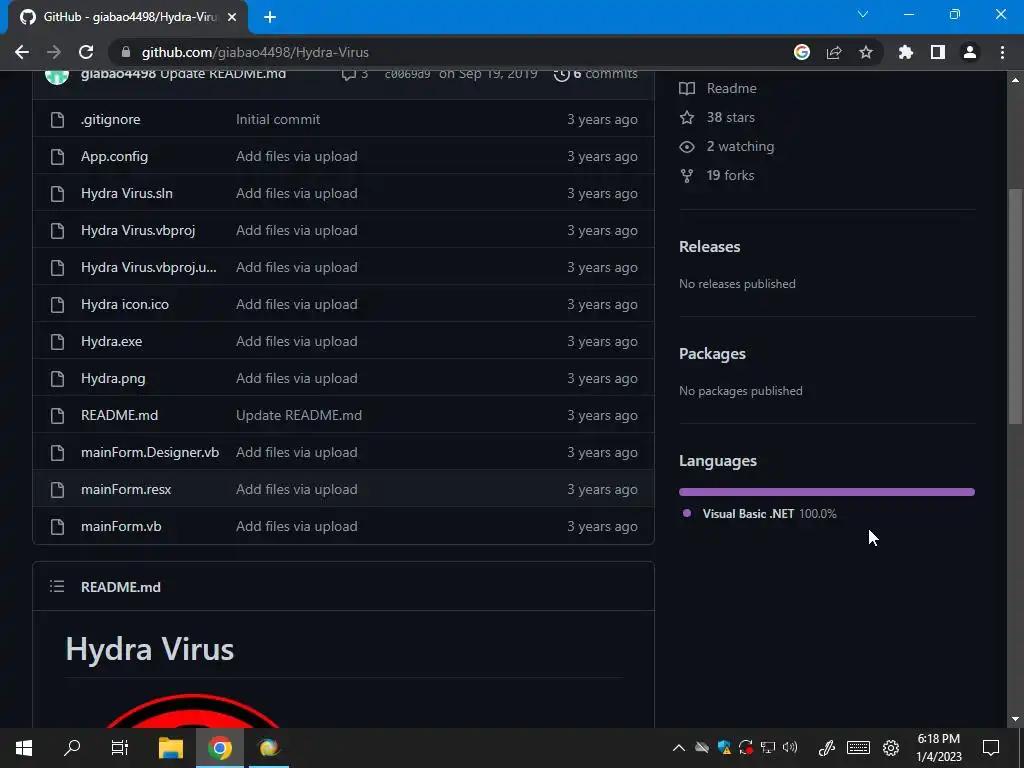Click the Initial commit message
The height and width of the screenshot is (768, 1024).
(278, 119)
